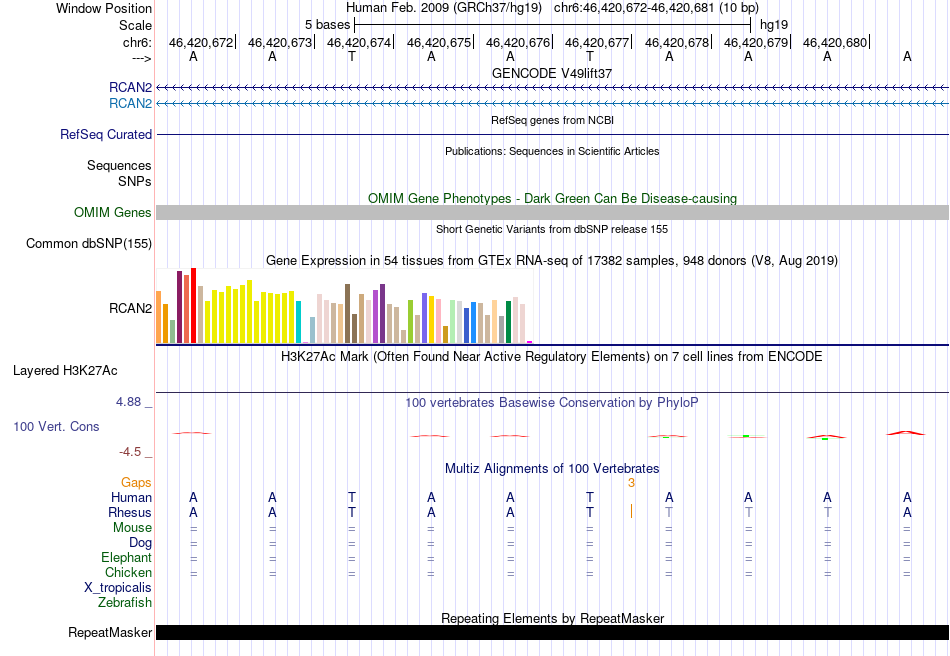Click the orange Gaps label
Screen dimensions: 950x656
(136, 482)
